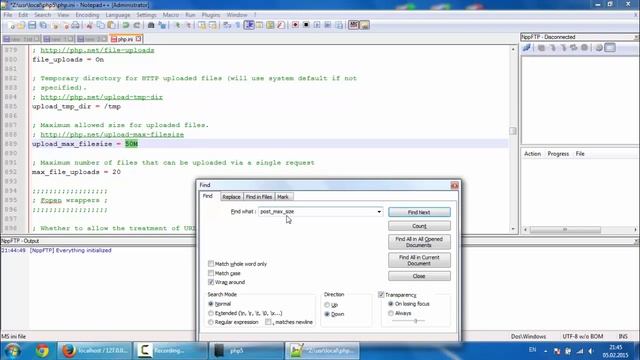
Task: Select the On losing focus radio
Action: (391, 304)
